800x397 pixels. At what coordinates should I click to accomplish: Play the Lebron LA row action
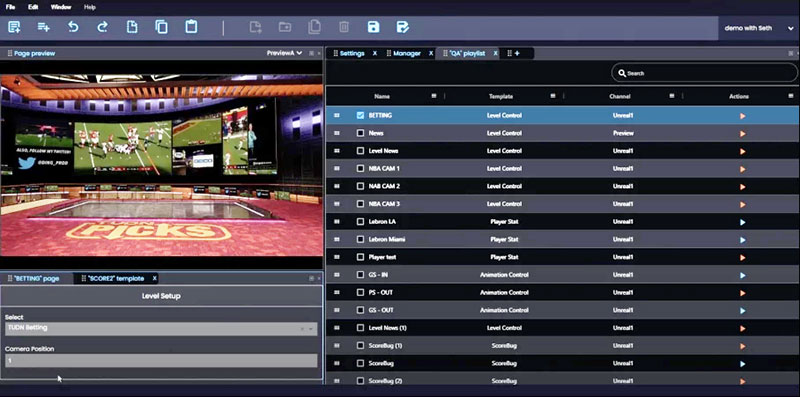pos(742,222)
